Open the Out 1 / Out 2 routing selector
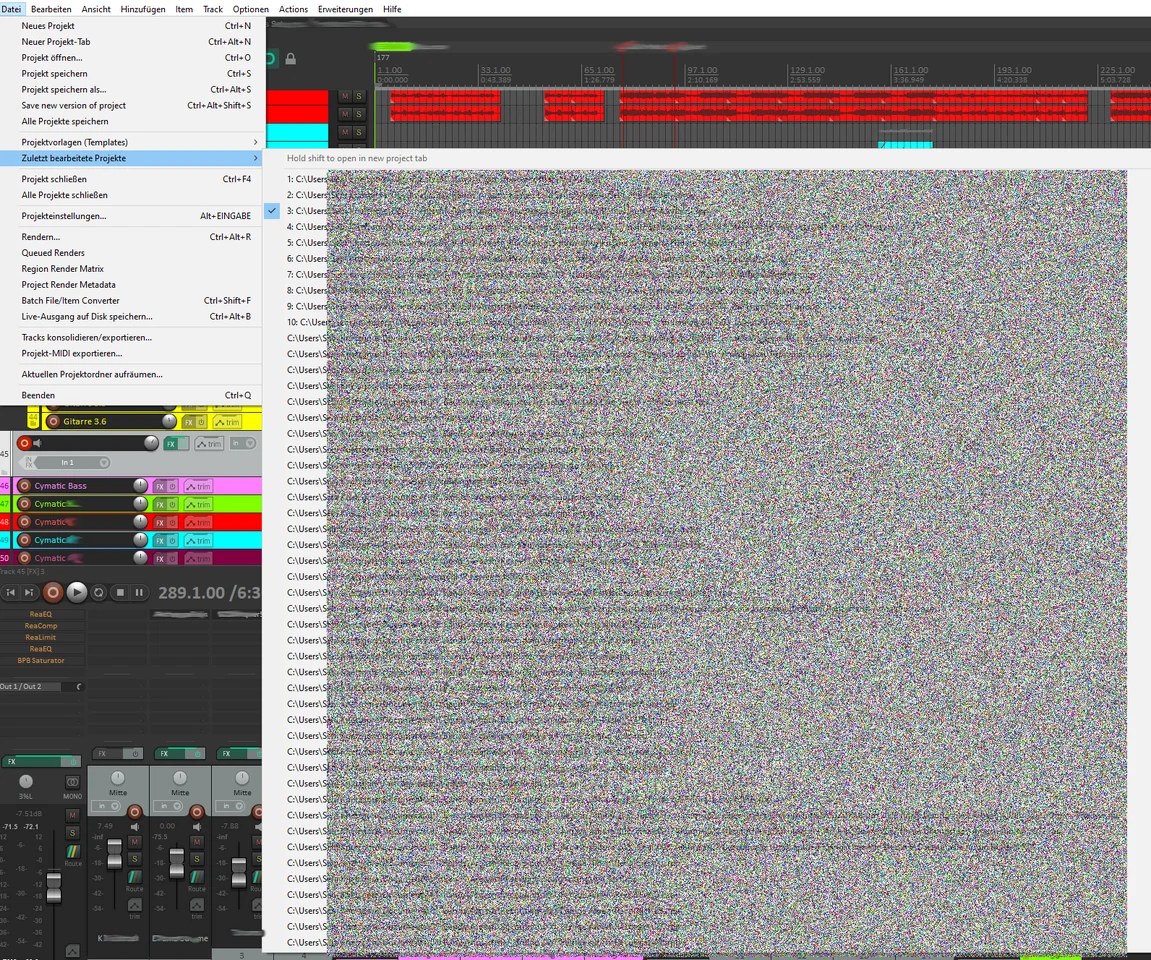The height and width of the screenshot is (960, 1151). pyautogui.click(x=25, y=686)
